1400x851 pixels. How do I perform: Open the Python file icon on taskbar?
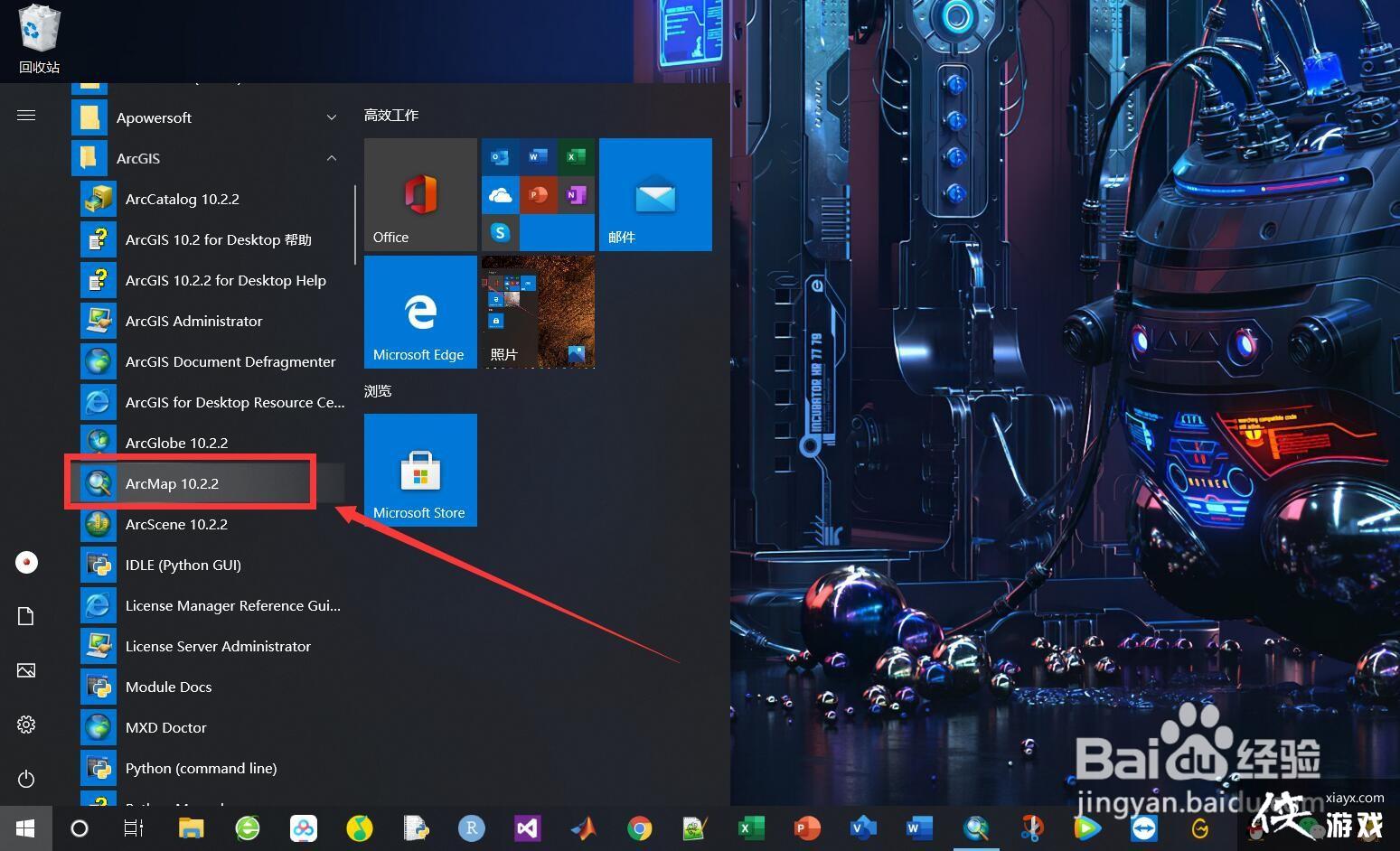(x=416, y=828)
